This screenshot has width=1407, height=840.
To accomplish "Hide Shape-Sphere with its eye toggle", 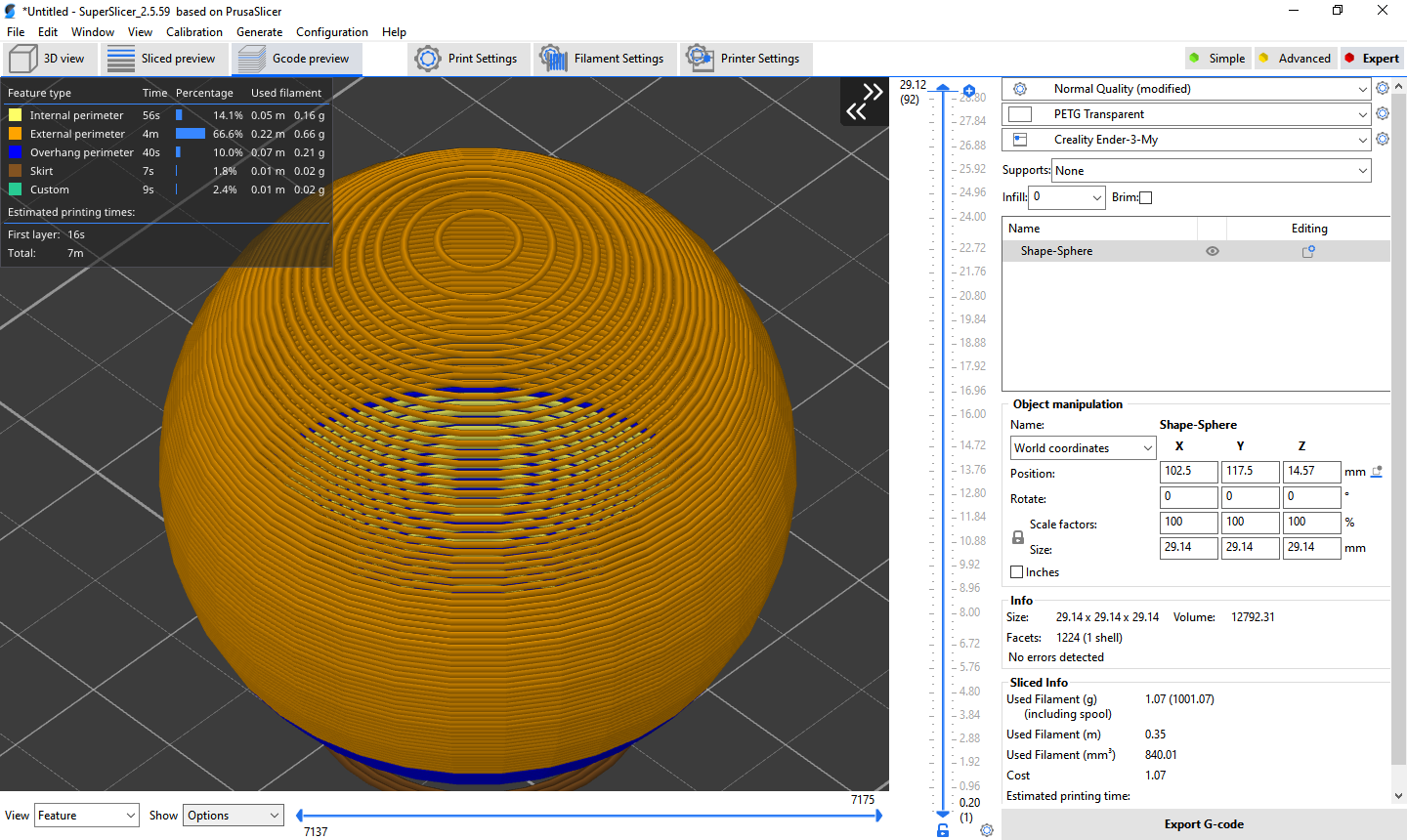I will 1213,251.
